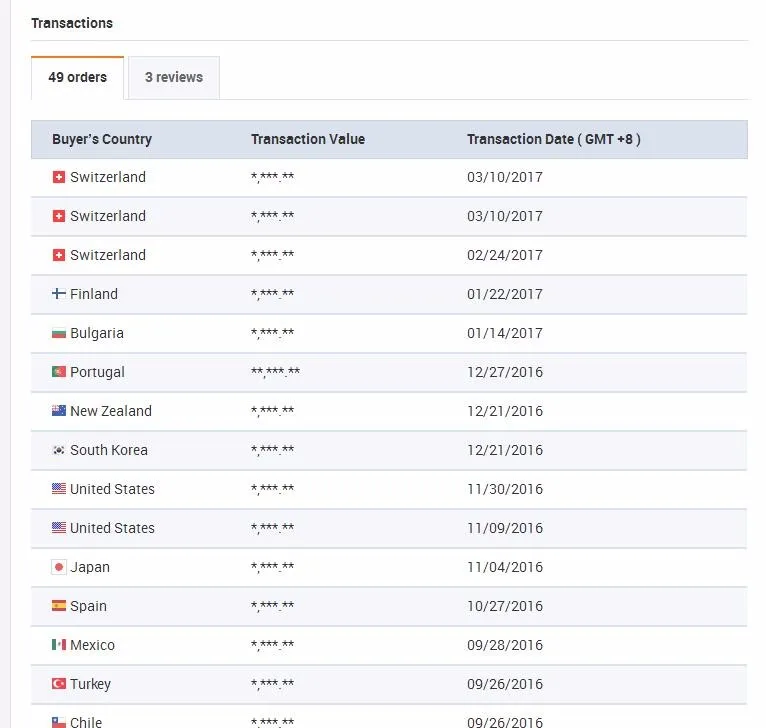Click the Finland flag icon
The image size is (766, 728).
[x=59, y=294]
